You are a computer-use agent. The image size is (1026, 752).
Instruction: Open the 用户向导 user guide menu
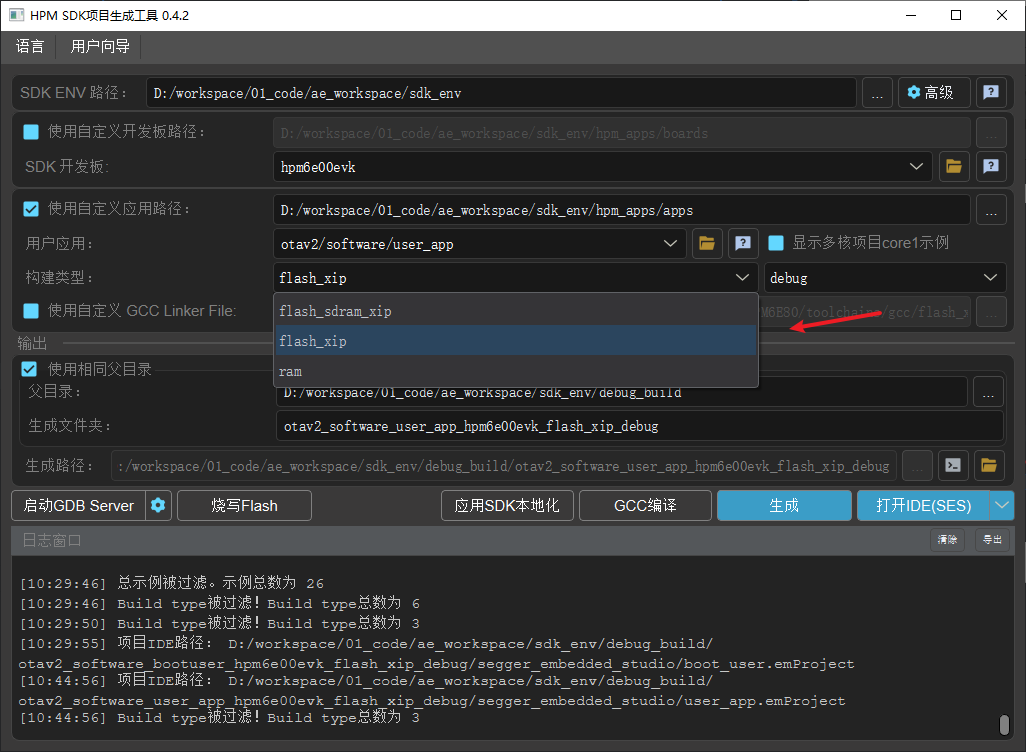click(x=100, y=46)
